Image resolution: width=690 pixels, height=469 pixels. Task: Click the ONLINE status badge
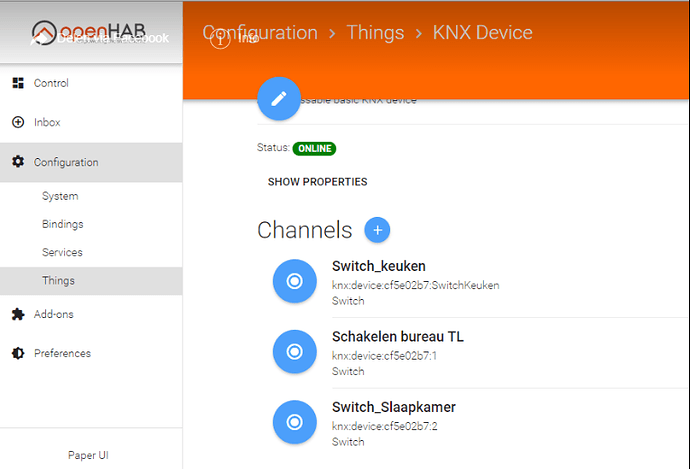tap(314, 148)
